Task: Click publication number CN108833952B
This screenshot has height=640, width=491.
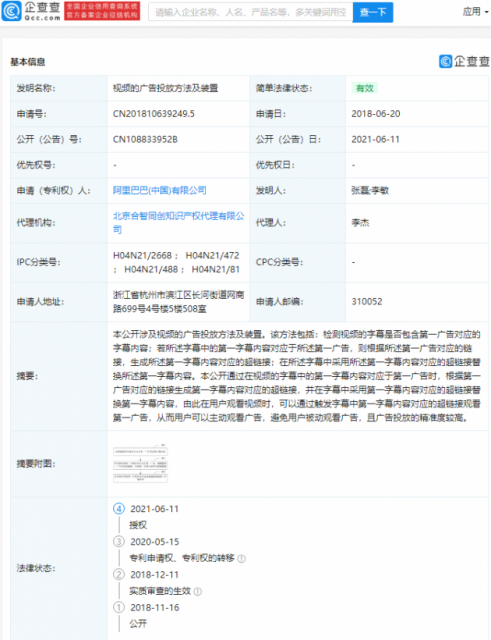Action: tap(145, 140)
